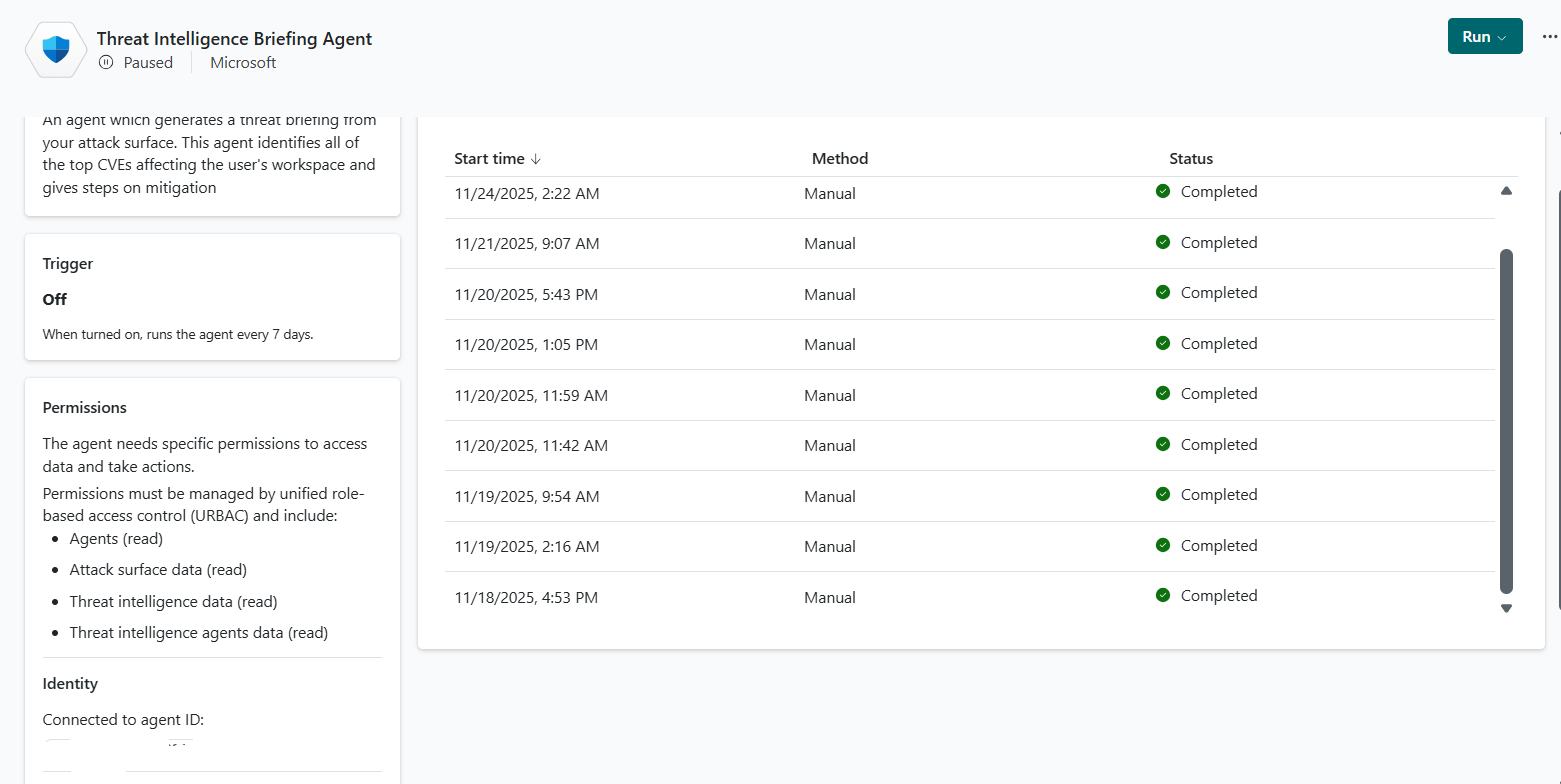Open the Run button dropdown
This screenshot has height=784, width=1561.
(1501, 37)
